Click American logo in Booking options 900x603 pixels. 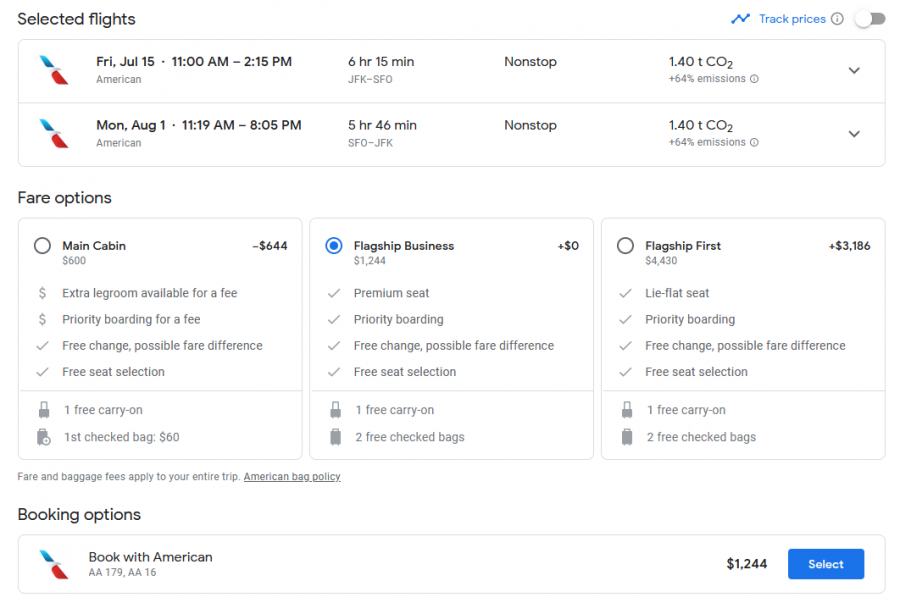click(54, 564)
